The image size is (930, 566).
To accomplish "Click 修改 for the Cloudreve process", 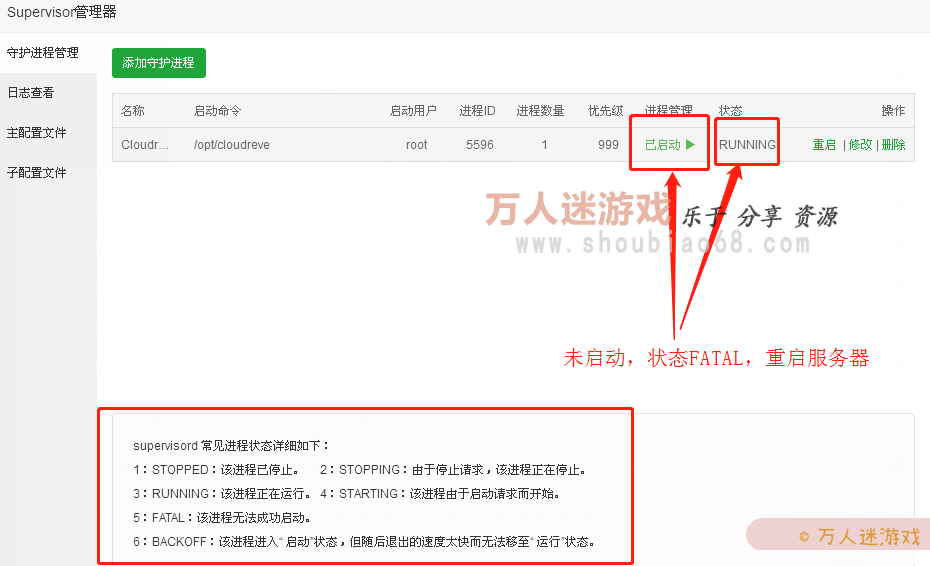I will pyautogui.click(x=860, y=145).
